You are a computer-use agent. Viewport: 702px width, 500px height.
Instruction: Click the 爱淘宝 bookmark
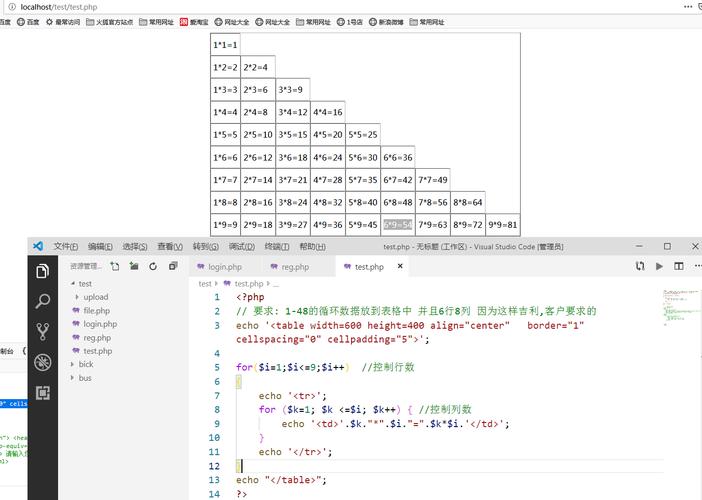194,22
